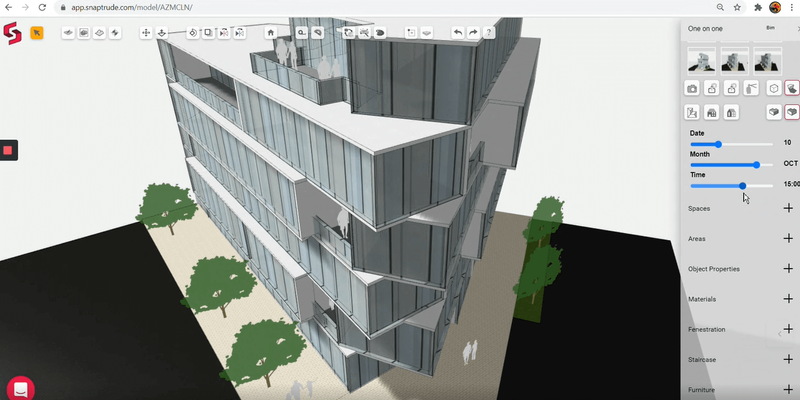Expand the Object Properties section

(x=788, y=269)
